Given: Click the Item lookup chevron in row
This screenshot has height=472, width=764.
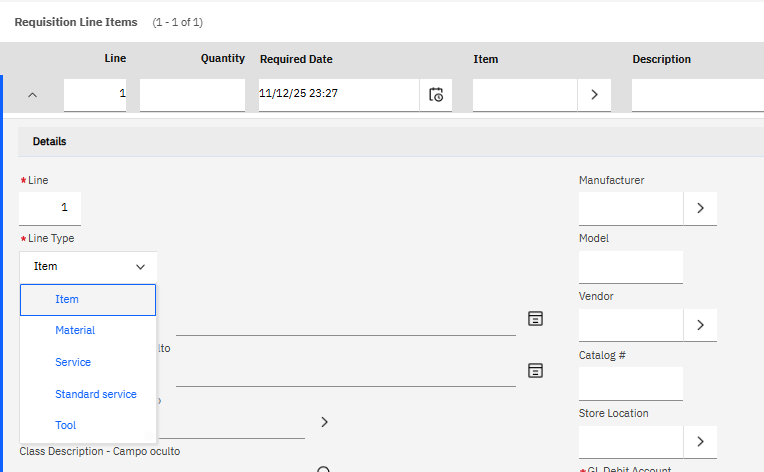Looking at the screenshot, I should (x=594, y=95).
